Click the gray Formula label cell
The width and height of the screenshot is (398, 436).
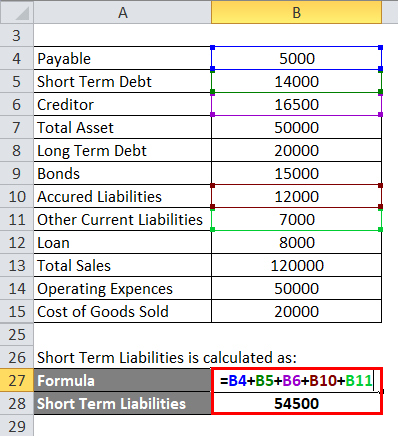pos(122,380)
